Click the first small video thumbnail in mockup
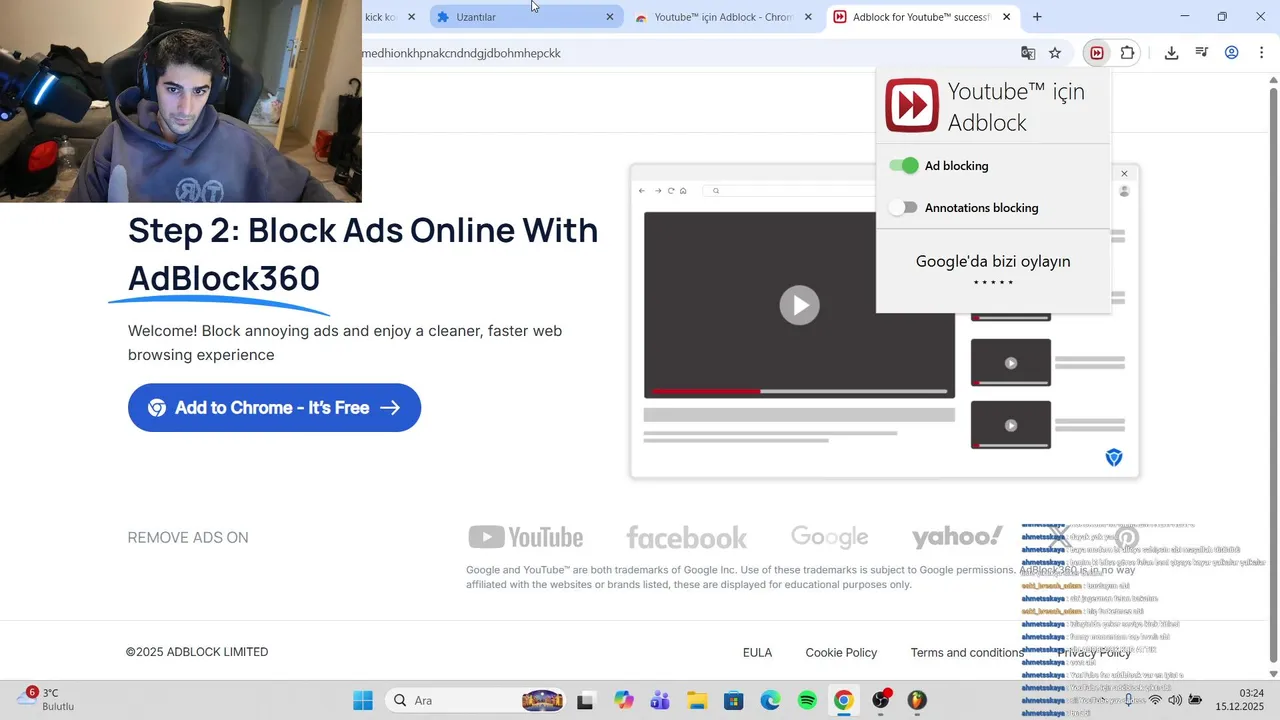The height and width of the screenshot is (720, 1280). coord(1011,363)
